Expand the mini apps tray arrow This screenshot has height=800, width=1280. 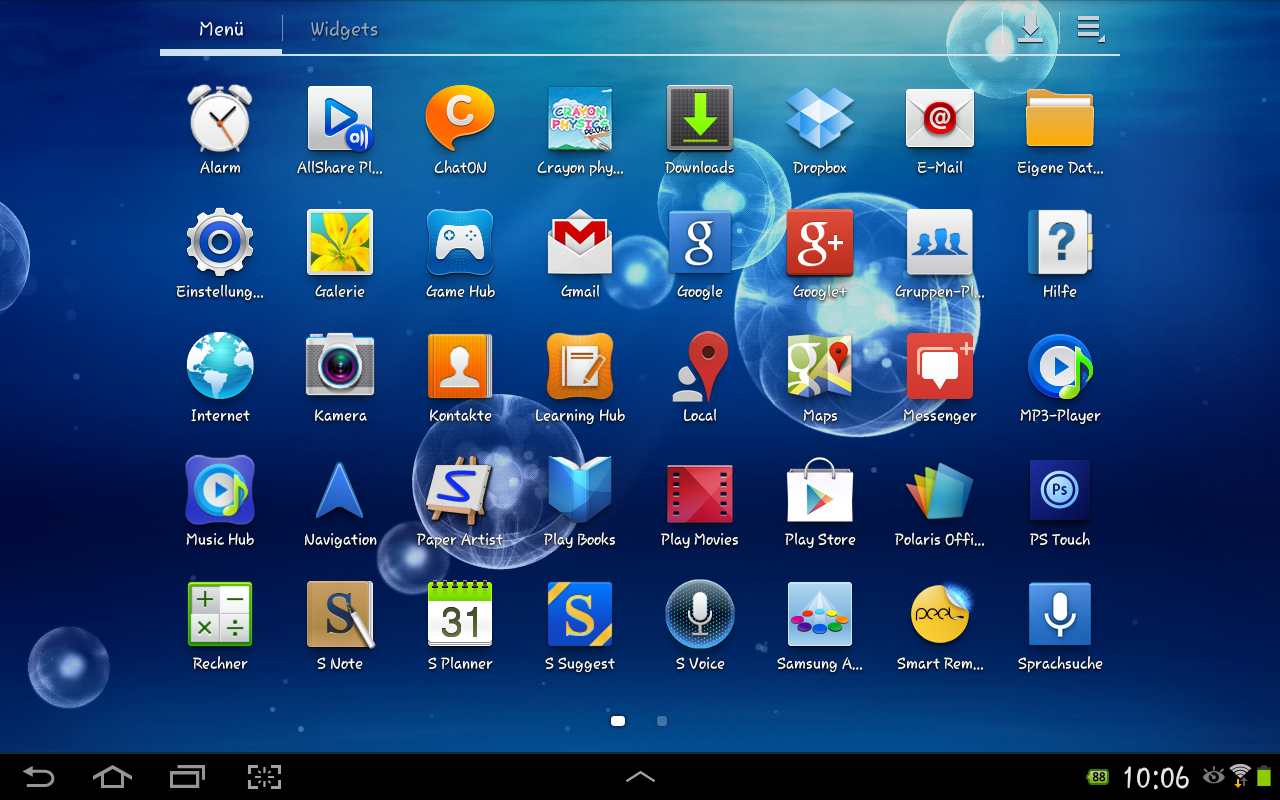tap(640, 776)
